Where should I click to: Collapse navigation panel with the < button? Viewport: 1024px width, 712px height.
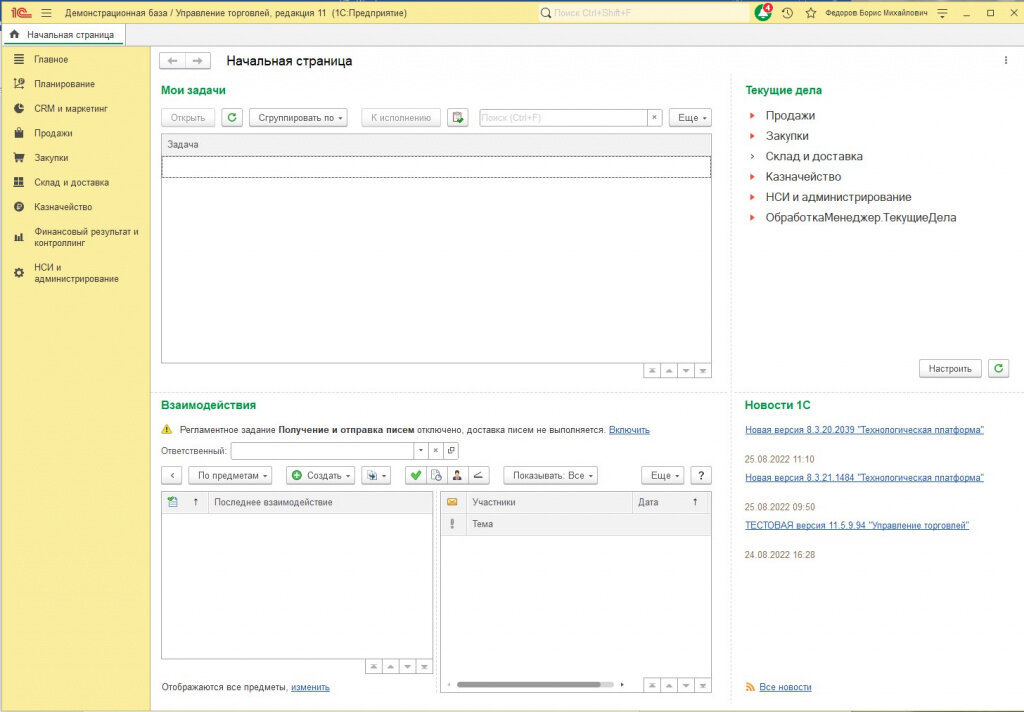point(172,476)
